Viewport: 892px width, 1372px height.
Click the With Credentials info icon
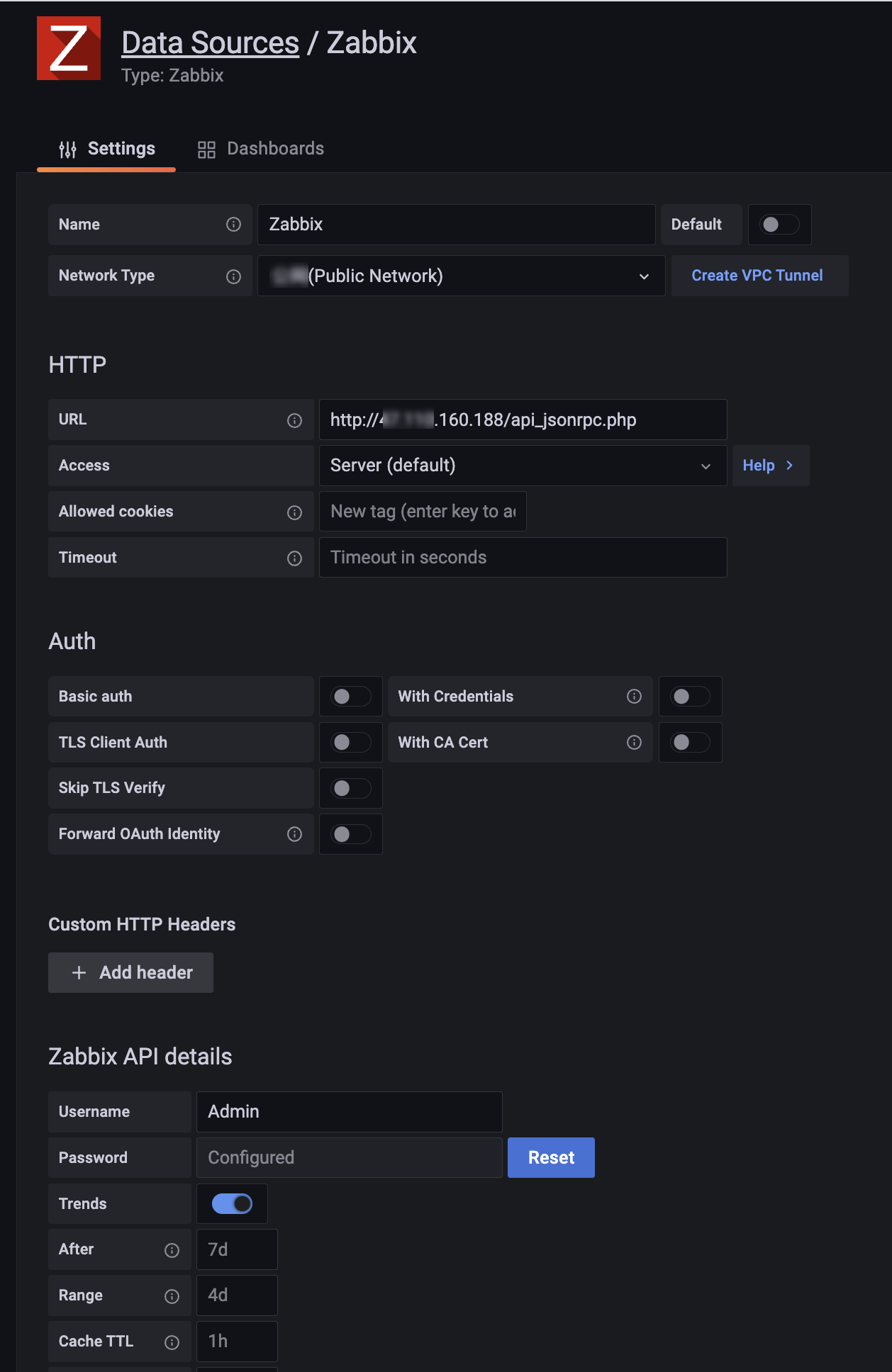pos(634,697)
